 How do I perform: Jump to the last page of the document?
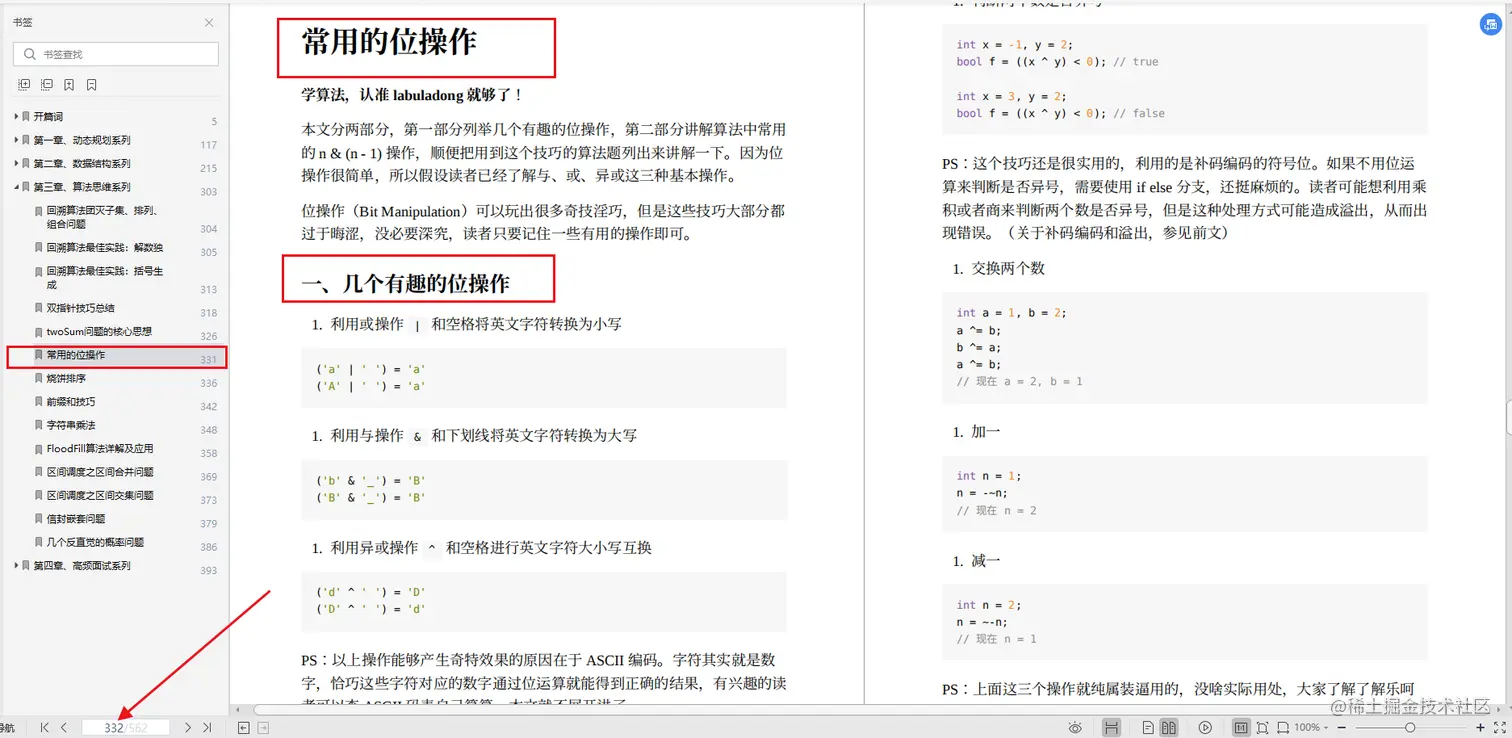pos(207,727)
